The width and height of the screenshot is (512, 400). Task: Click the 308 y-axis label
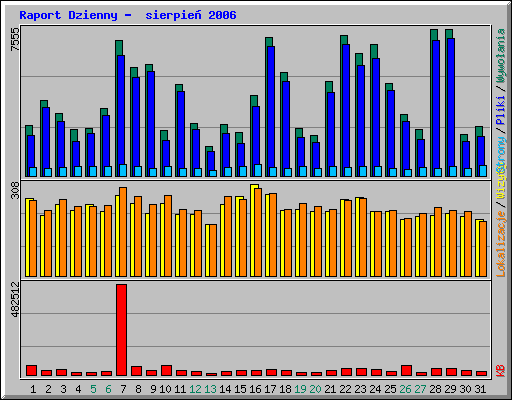[15, 190]
